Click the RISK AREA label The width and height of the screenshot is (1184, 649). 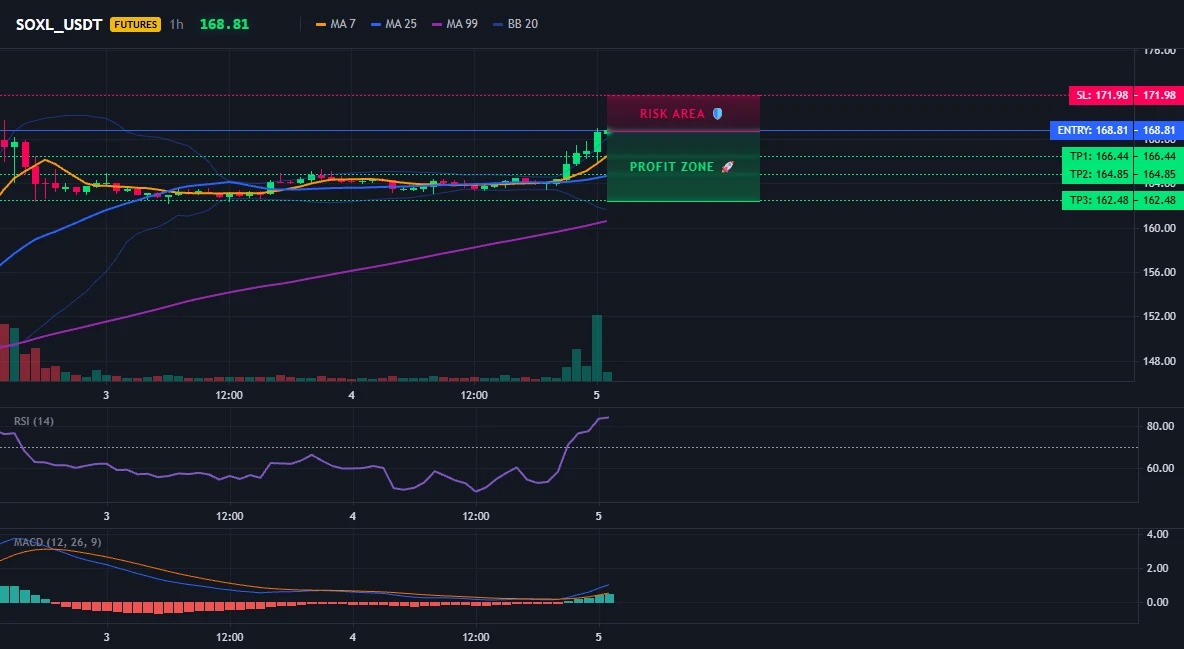tap(672, 114)
